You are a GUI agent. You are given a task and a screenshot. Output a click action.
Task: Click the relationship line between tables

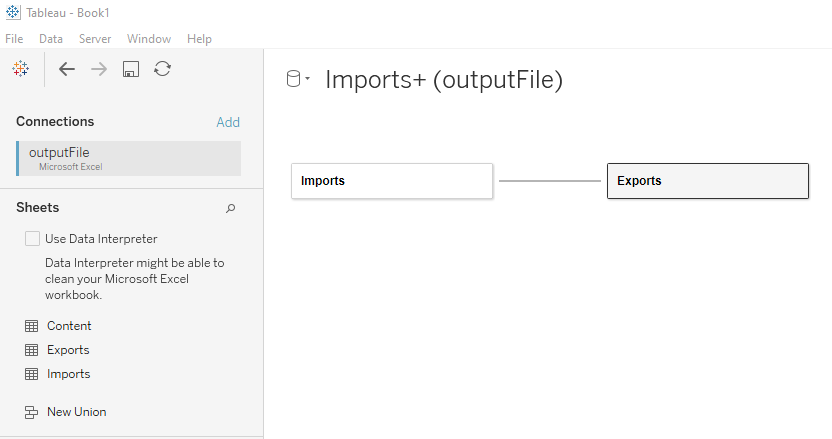(x=550, y=181)
